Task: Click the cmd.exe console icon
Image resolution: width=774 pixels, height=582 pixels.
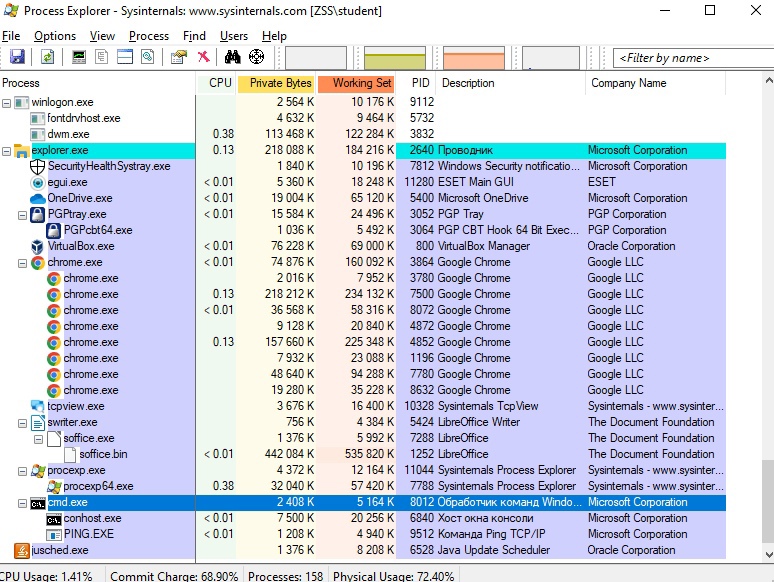Action: click(x=38, y=504)
